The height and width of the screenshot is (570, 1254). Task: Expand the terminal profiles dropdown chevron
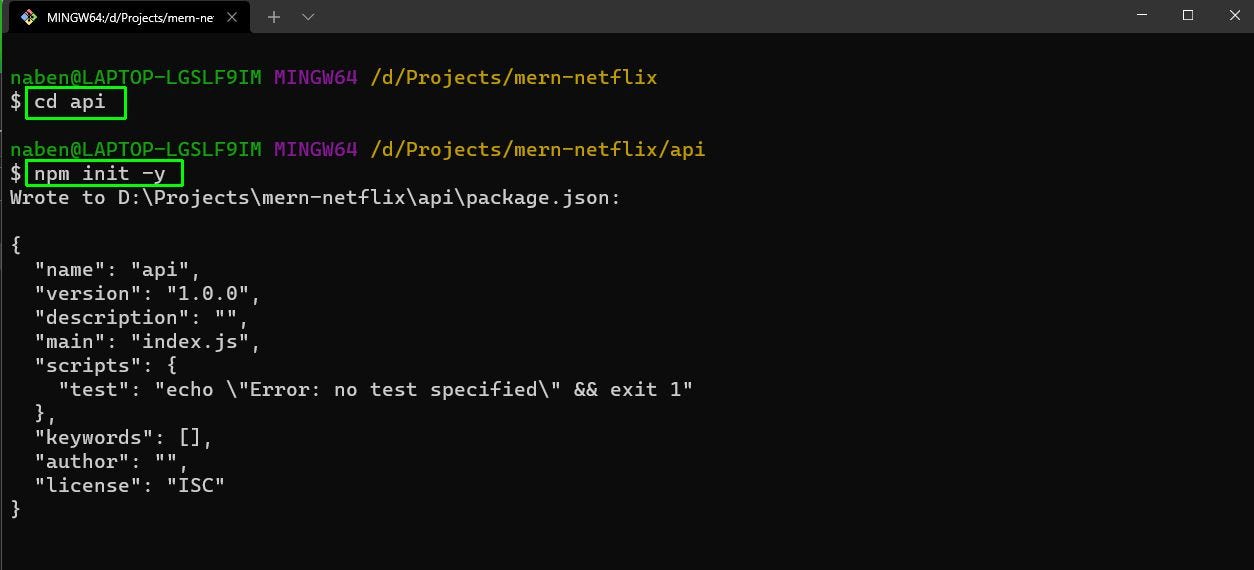click(x=308, y=17)
